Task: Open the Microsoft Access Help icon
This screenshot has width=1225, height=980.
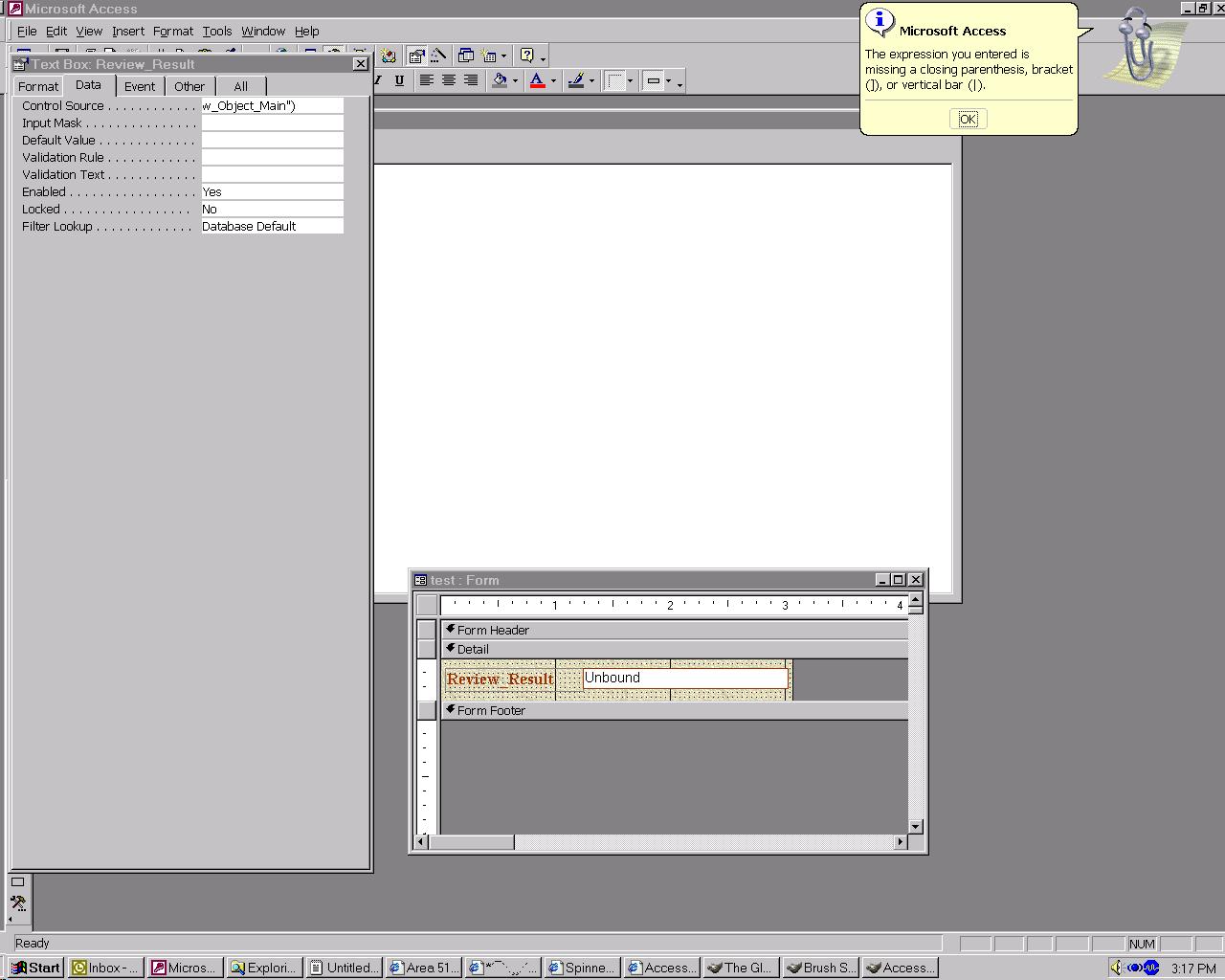Action: 526,56
